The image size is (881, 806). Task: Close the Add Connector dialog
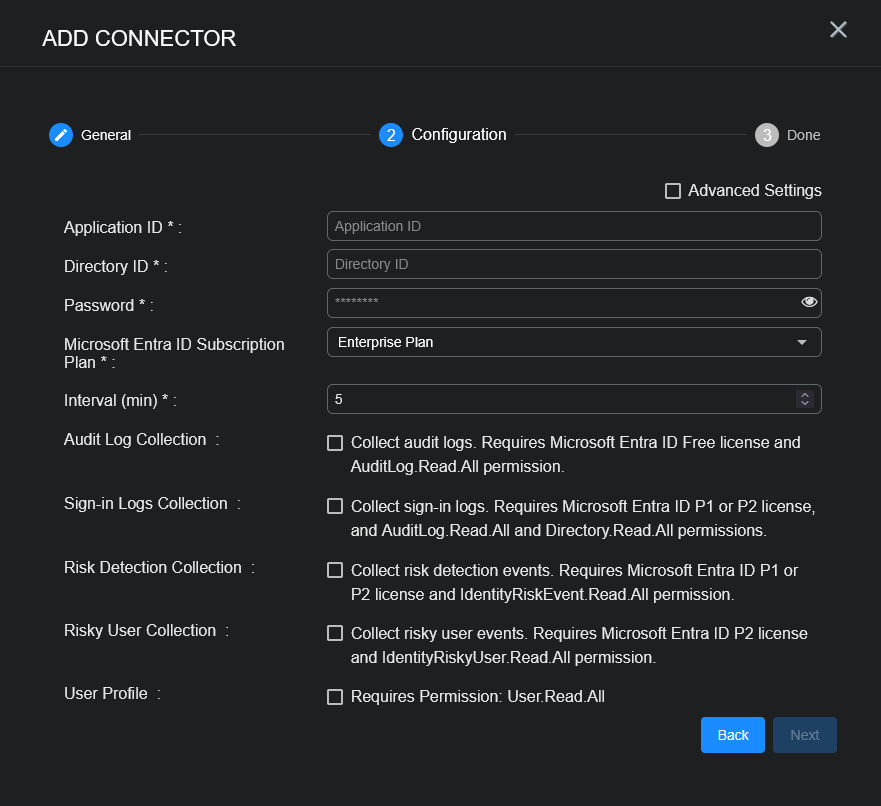point(838,30)
